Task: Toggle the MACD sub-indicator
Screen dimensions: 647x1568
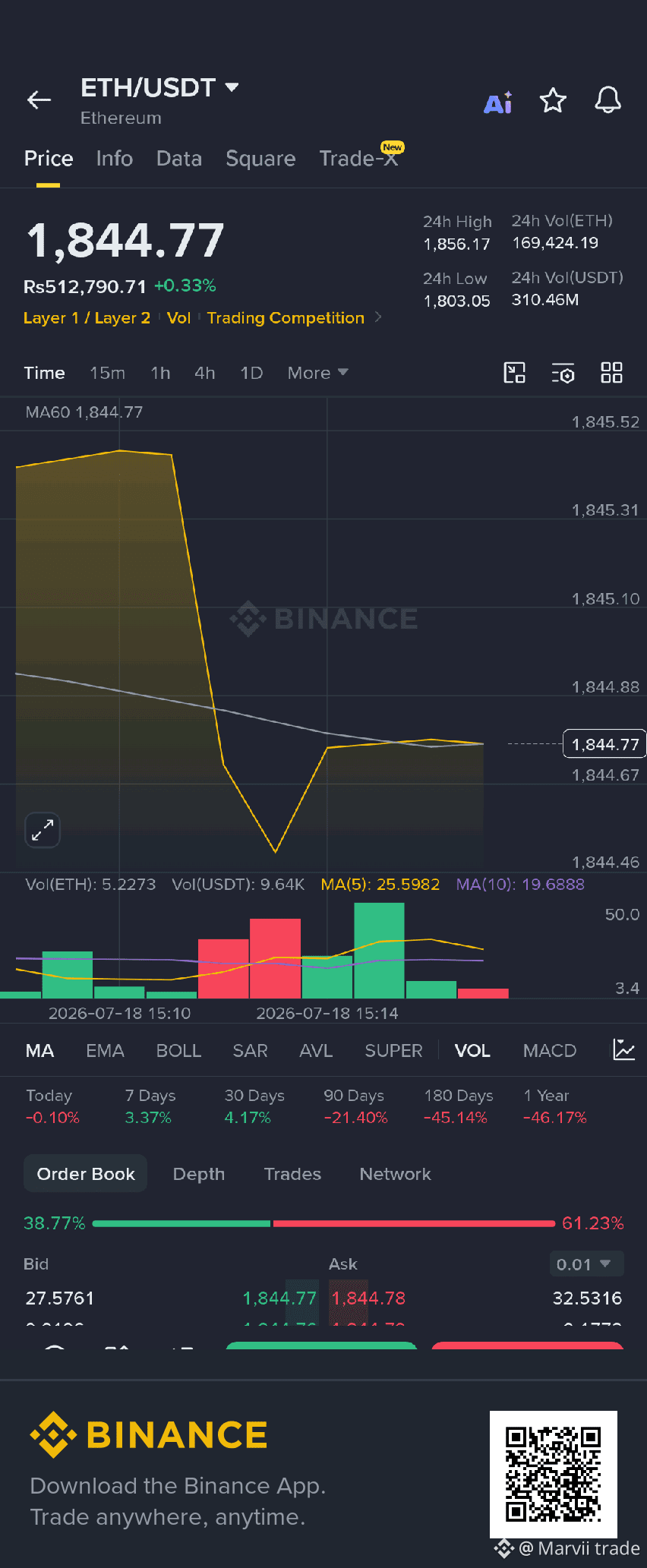Action: click(x=550, y=1050)
